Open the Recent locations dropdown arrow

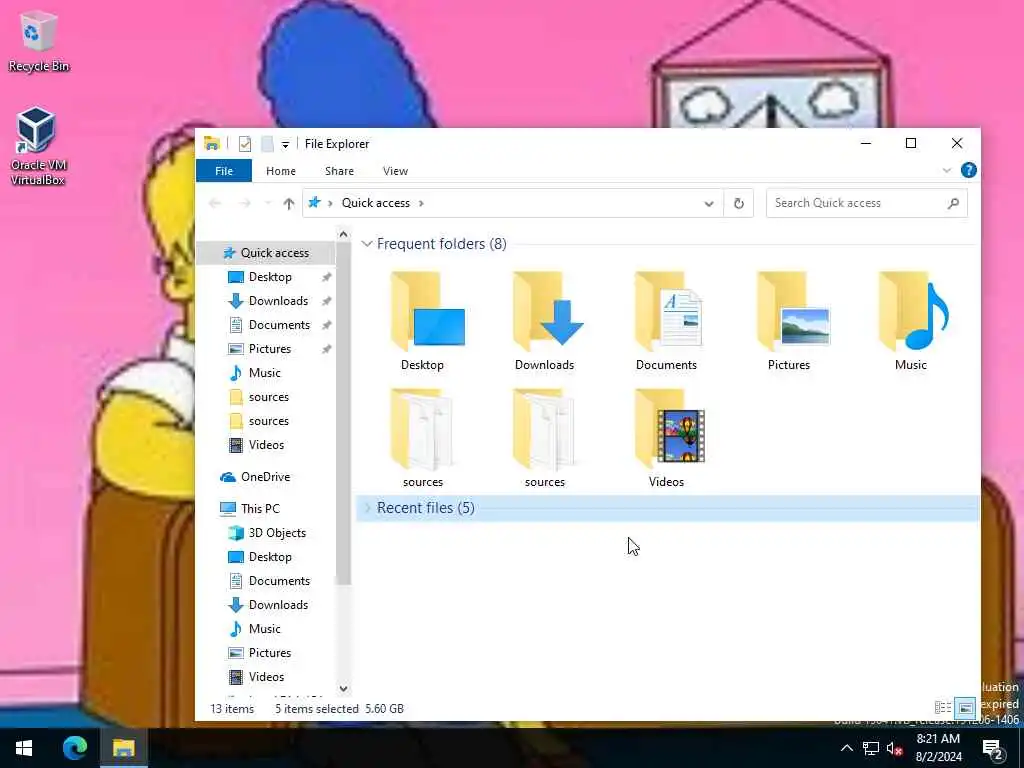[x=268, y=204]
